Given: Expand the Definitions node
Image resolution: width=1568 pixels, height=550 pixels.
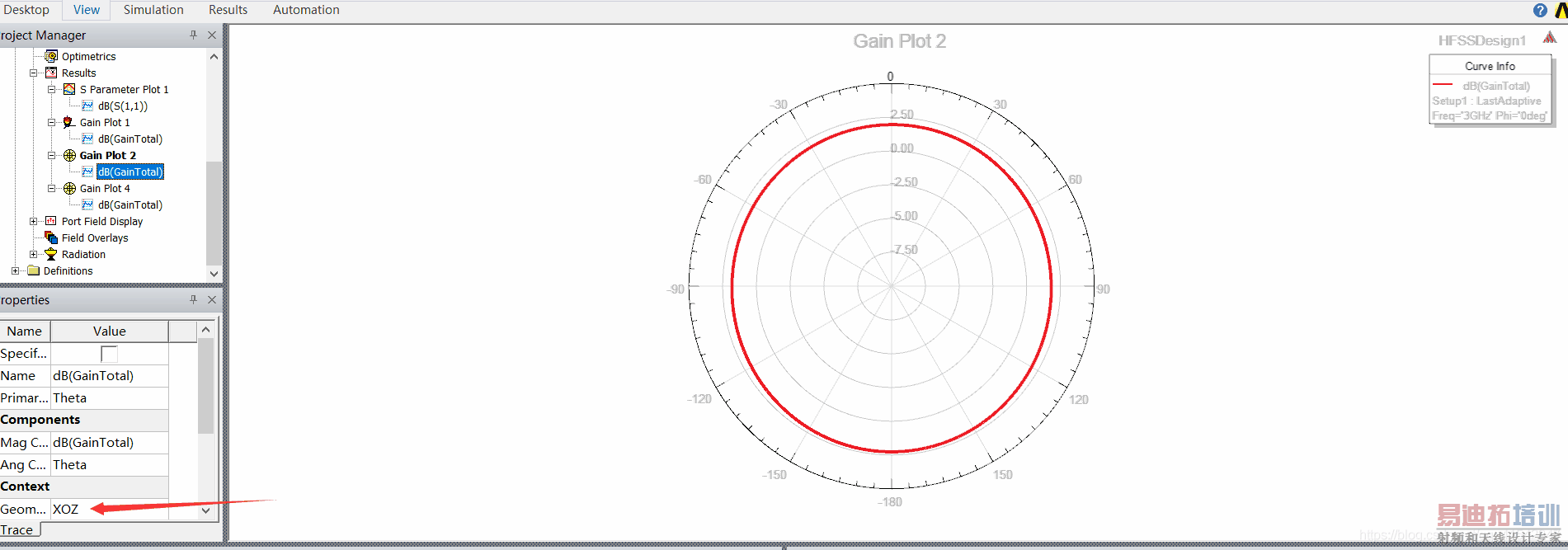Looking at the screenshot, I should [x=16, y=270].
